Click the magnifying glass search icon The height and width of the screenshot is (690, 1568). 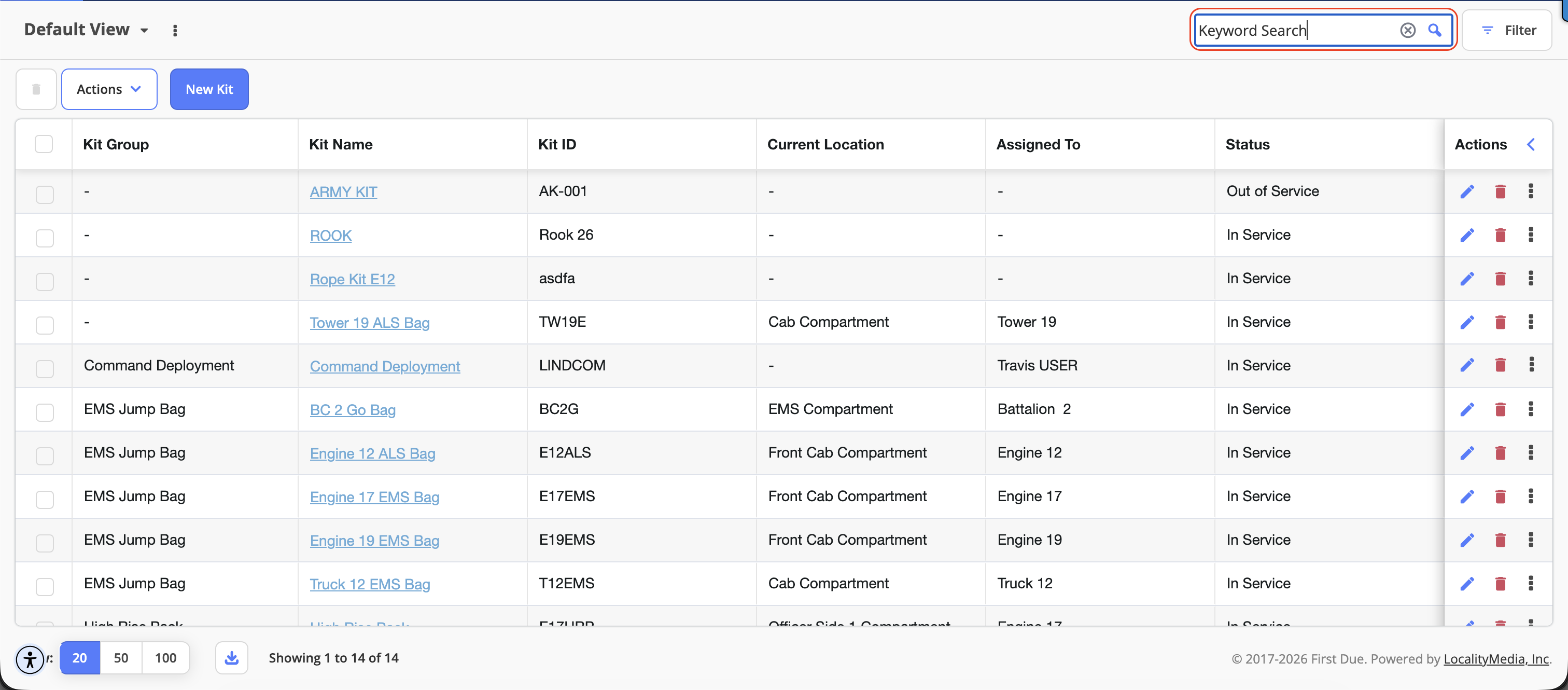tap(1435, 31)
